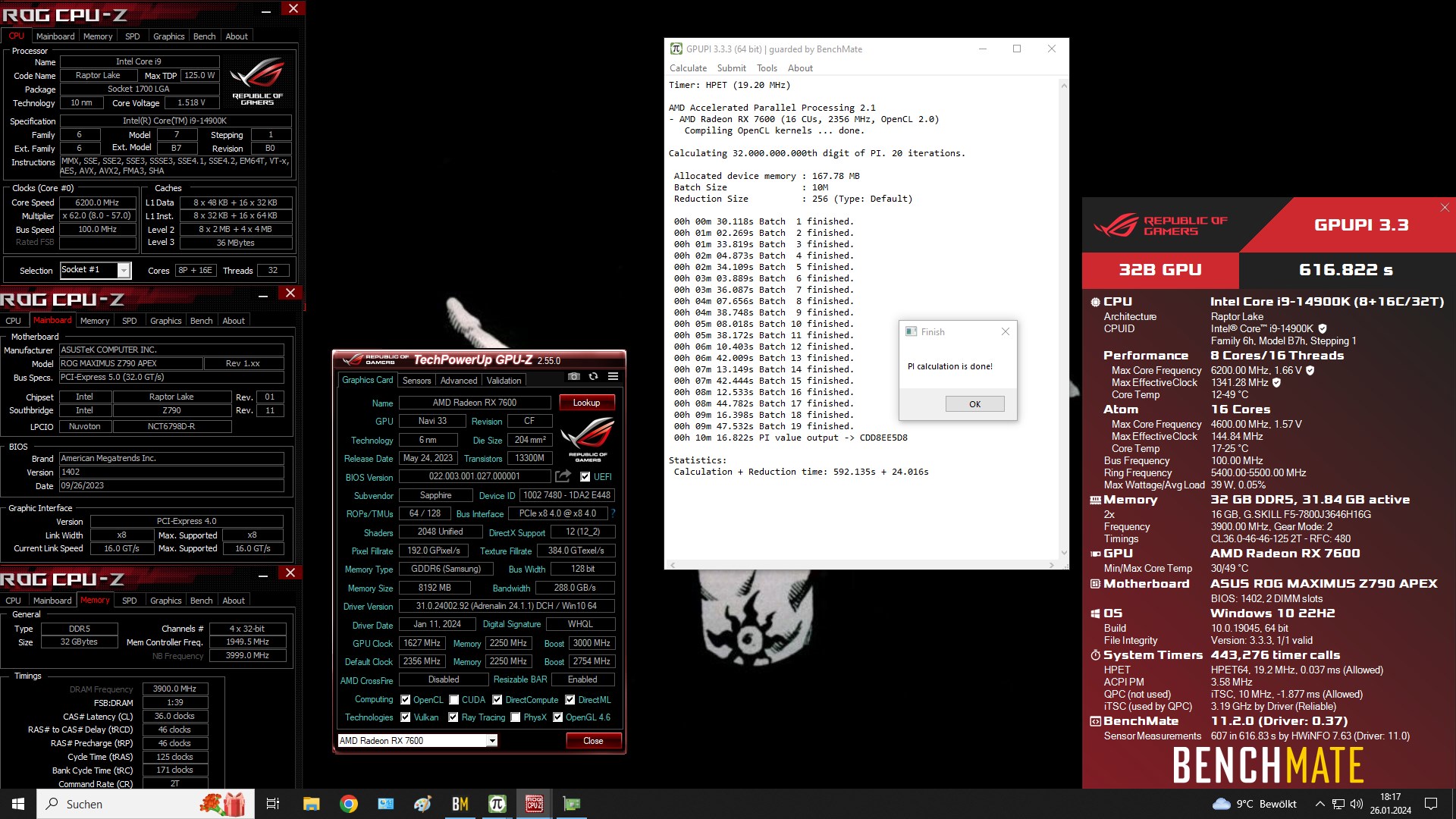1456x819 pixels.
Task: Minimize the top CPU-Z CPU window
Action: [x=266, y=11]
